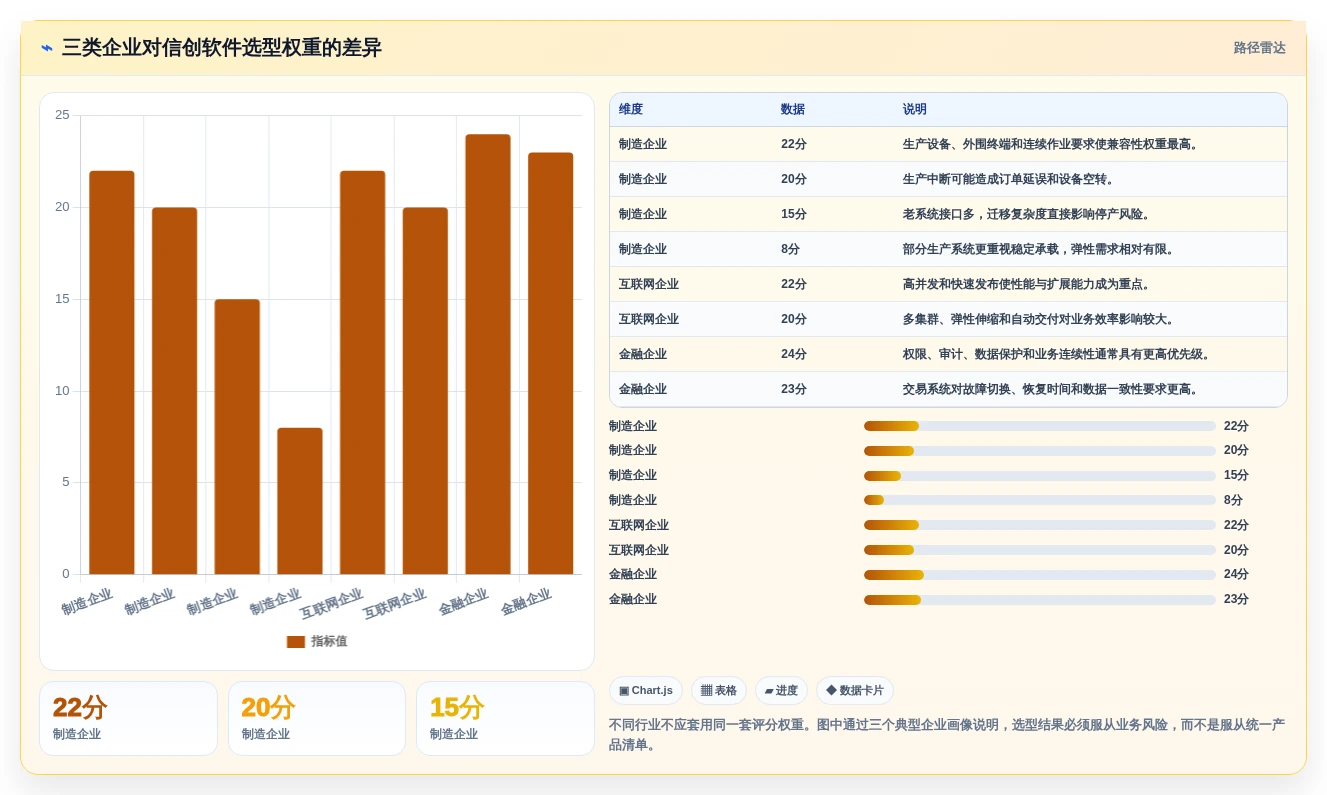Click table text 多集群、弹性伸缩和自动交付对业务效率影响较大。

point(1040,319)
